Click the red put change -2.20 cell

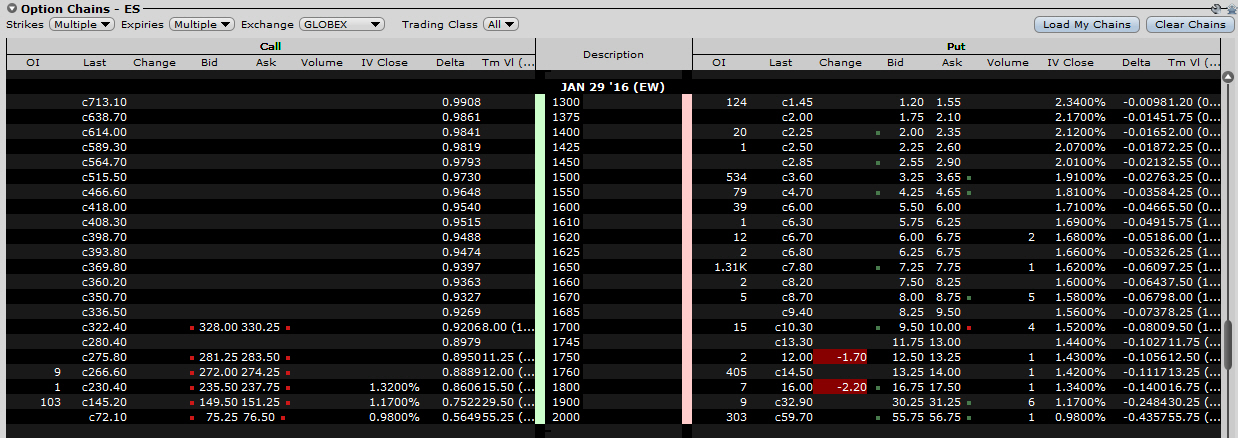839,387
